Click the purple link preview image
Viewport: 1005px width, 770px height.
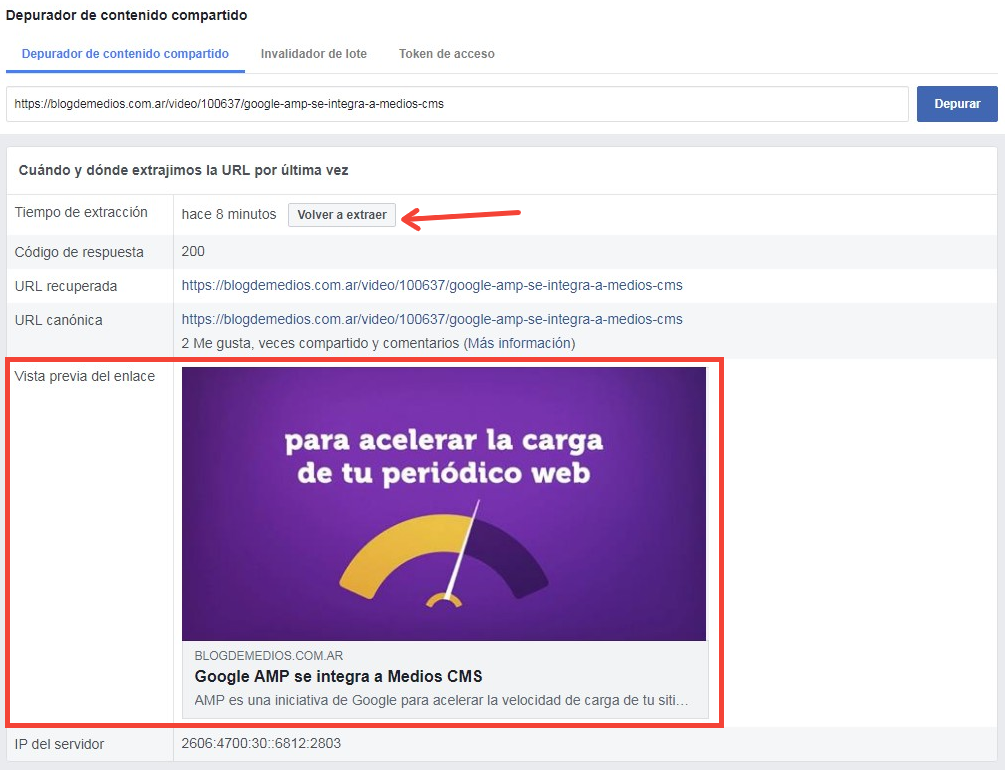point(444,503)
